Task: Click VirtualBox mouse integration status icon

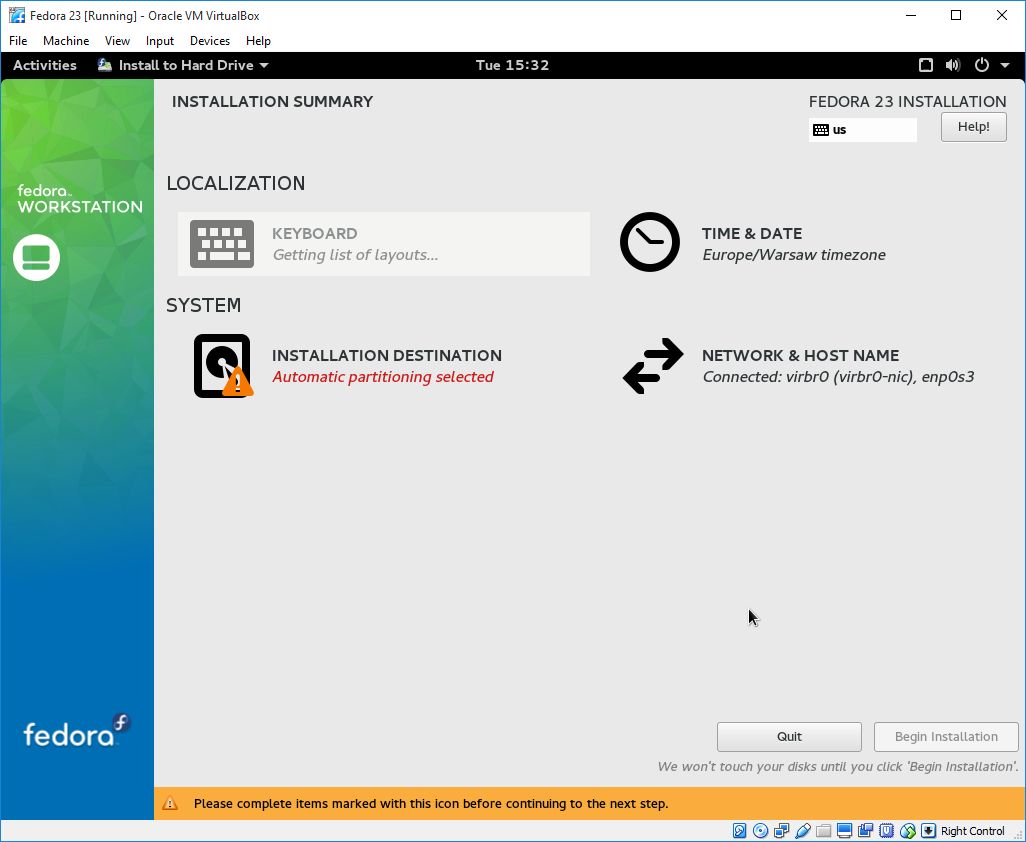Action: coord(907,831)
